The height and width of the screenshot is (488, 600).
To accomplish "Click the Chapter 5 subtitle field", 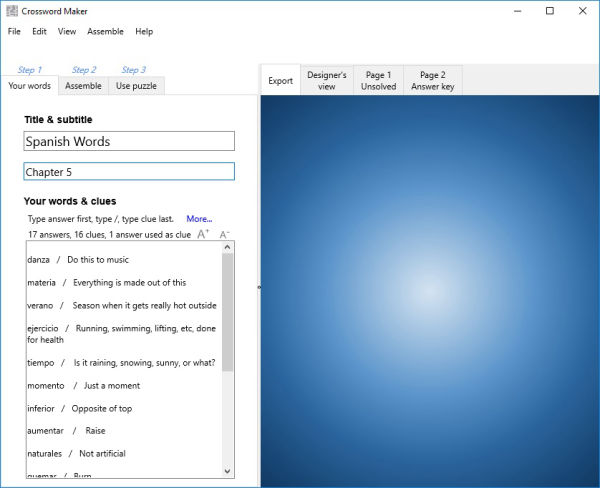I will point(129,172).
